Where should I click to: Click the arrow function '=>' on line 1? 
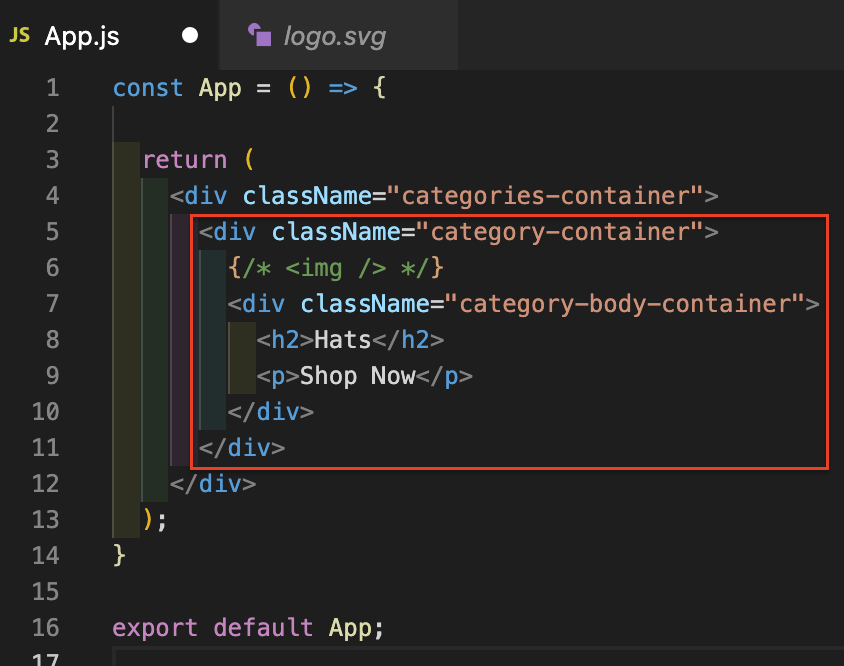click(x=343, y=88)
